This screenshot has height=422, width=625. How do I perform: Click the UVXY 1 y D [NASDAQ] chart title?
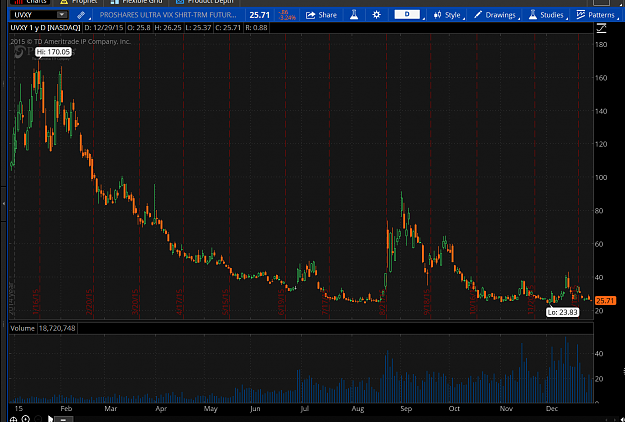[x=45, y=28]
